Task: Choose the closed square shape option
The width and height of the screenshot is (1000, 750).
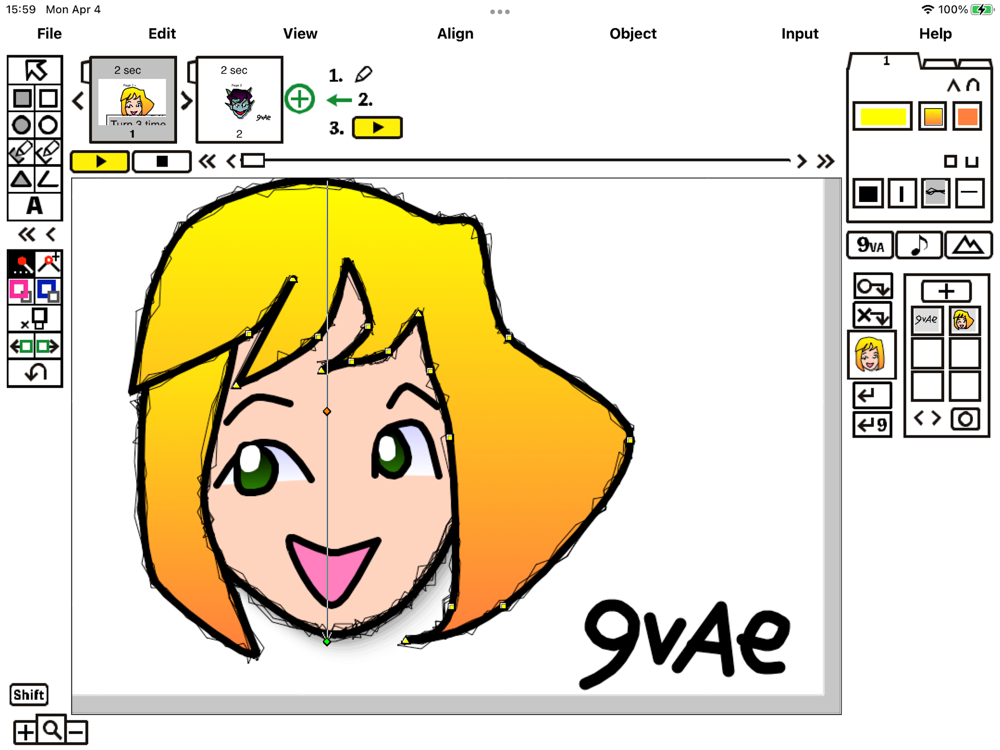Action: pyautogui.click(x=950, y=161)
